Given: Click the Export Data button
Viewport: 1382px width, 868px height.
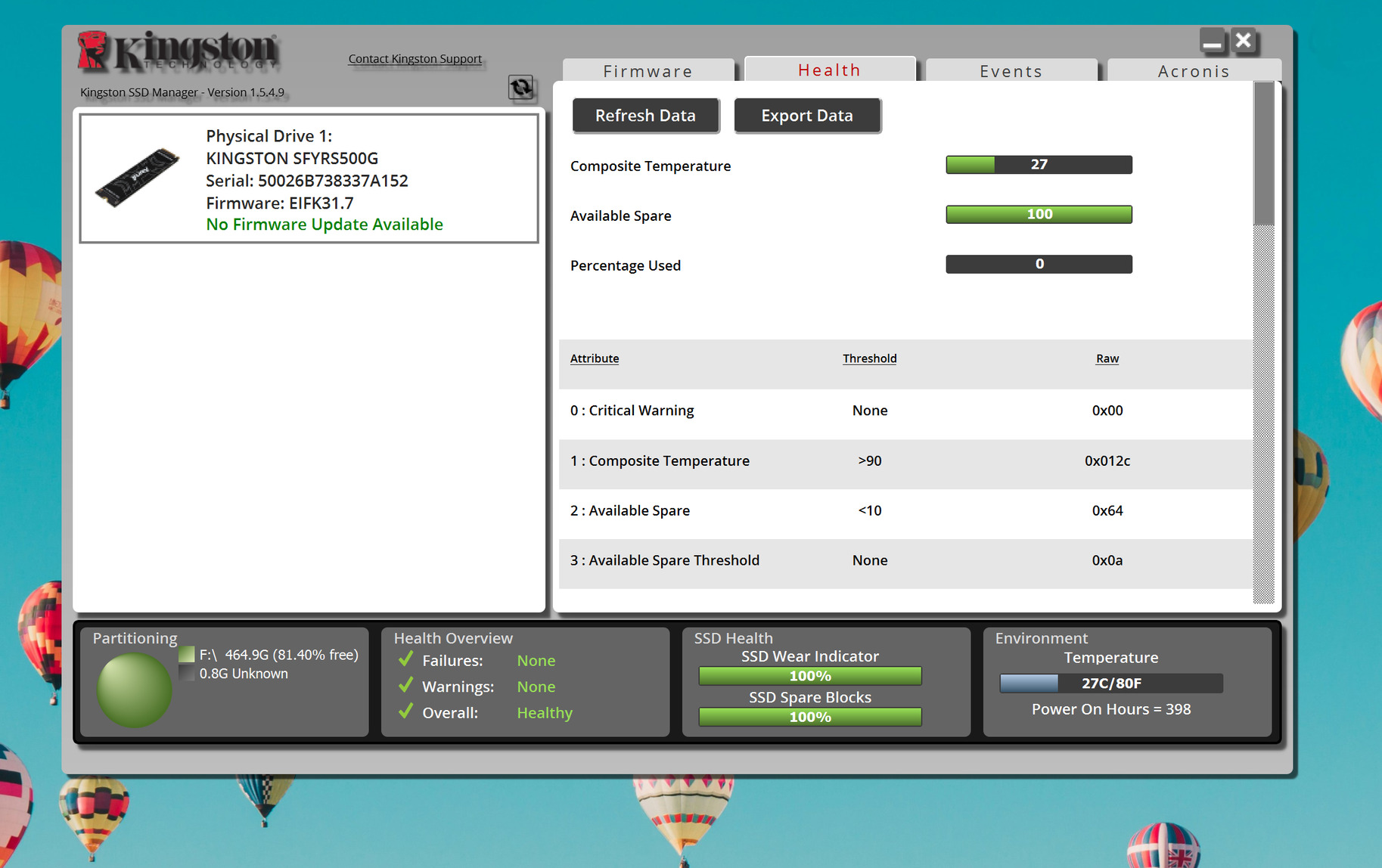Looking at the screenshot, I should (807, 116).
